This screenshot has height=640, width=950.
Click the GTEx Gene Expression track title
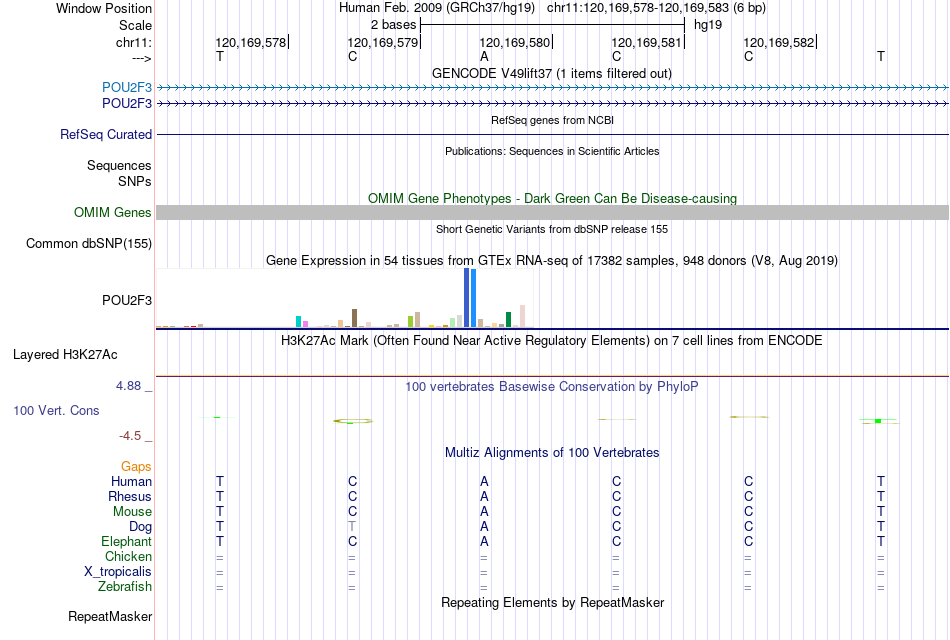point(552,261)
